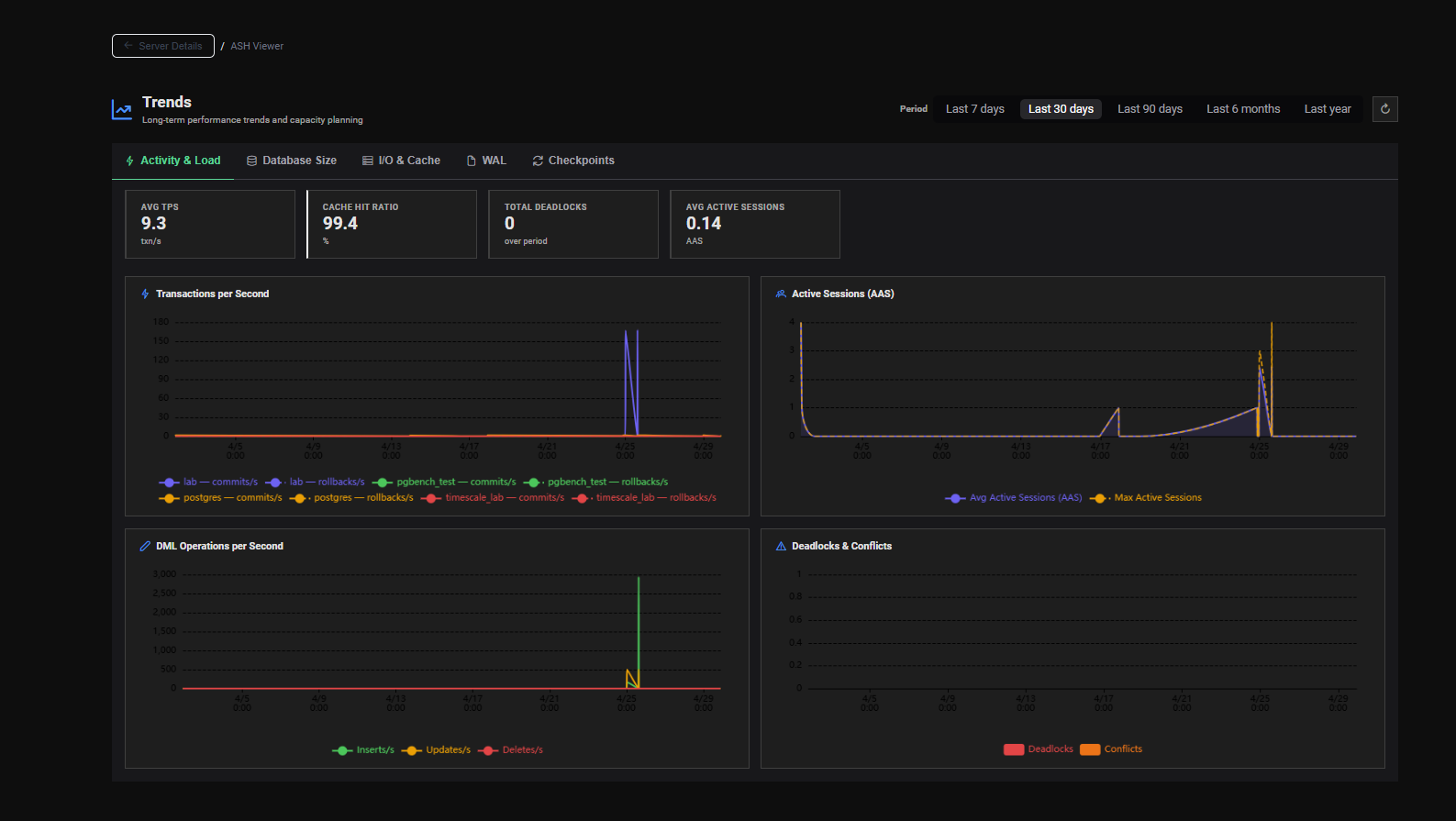Image resolution: width=1456 pixels, height=821 pixels.
Task: Open the WAL tab
Action: [x=486, y=161]
